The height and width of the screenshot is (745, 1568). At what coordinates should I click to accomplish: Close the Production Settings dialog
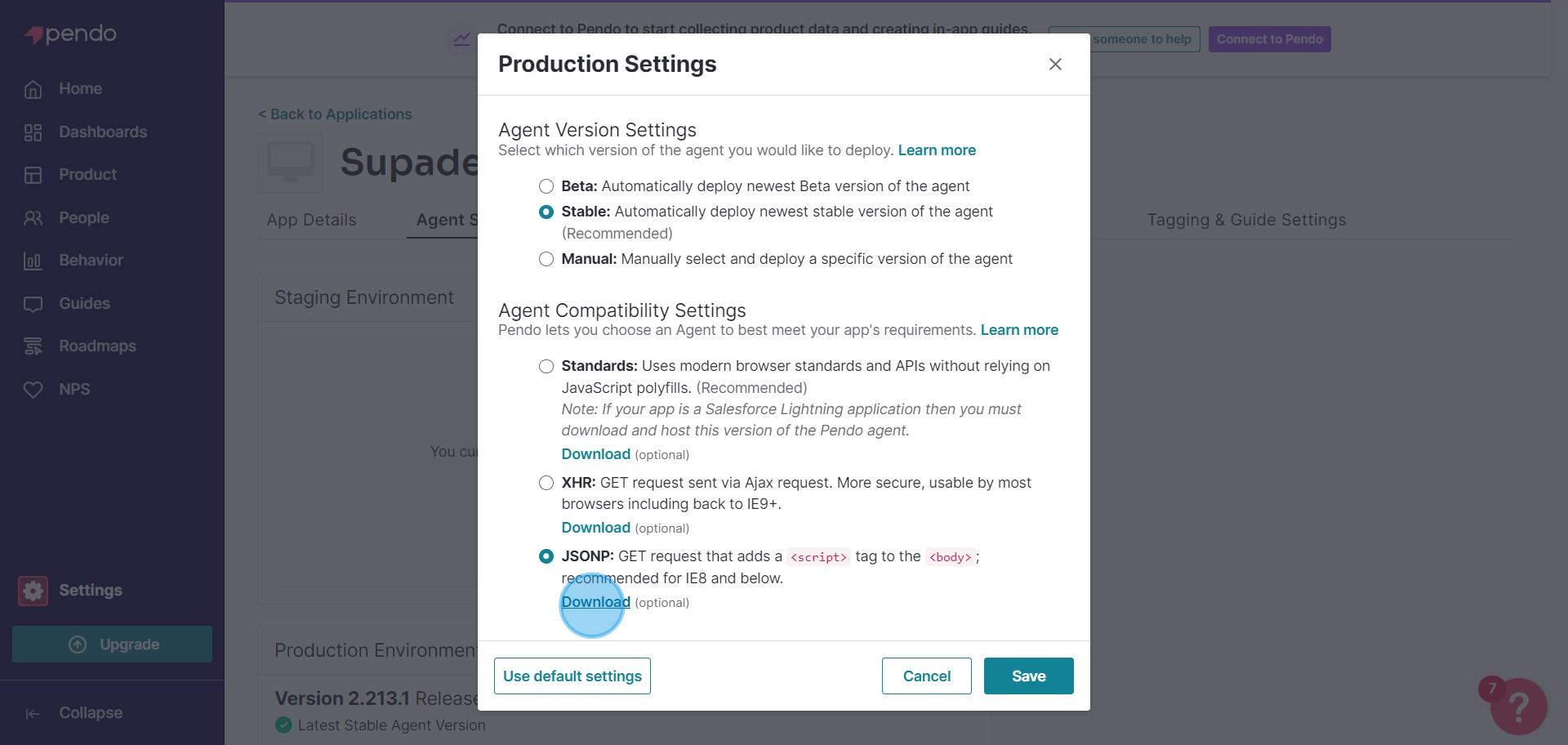click(1055, 64)
